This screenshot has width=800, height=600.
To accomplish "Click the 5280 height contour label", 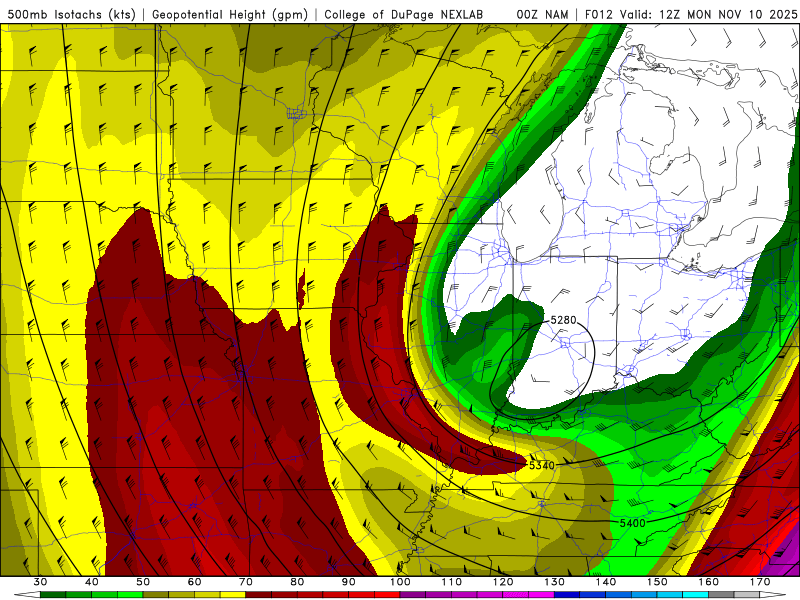I will tap(563, 320).
